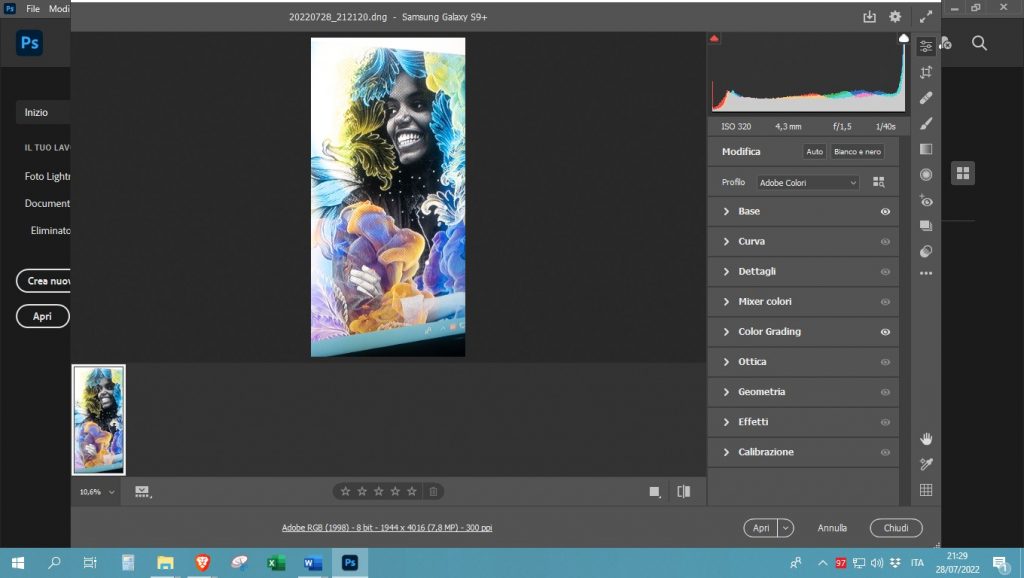Open the Healing tool

[926, 97]
